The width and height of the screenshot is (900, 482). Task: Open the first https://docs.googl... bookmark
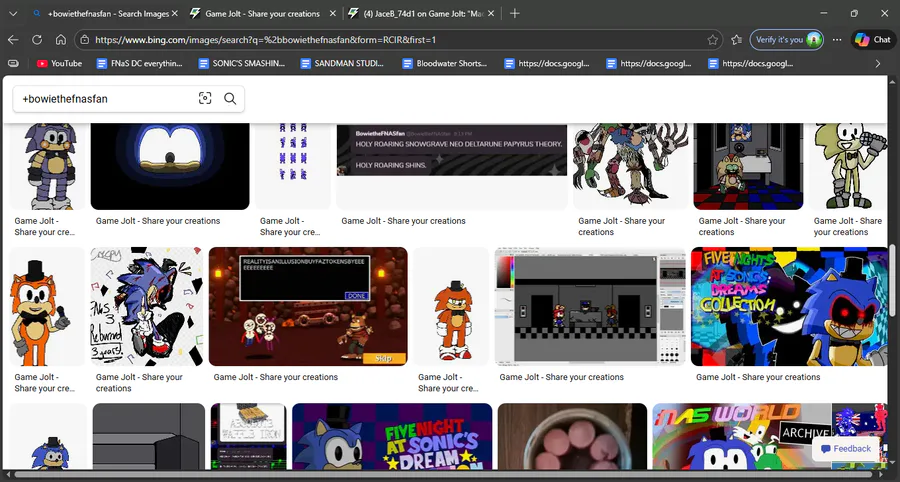click(547, 63)
